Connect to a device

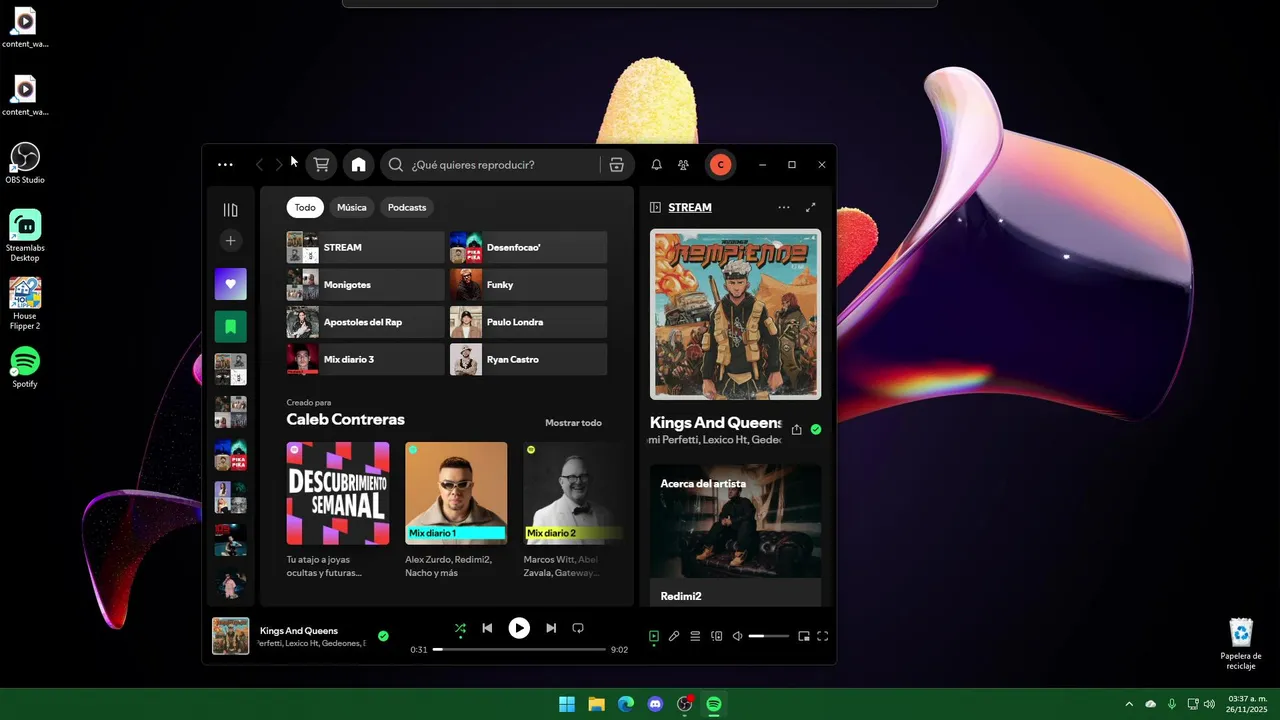716,636
